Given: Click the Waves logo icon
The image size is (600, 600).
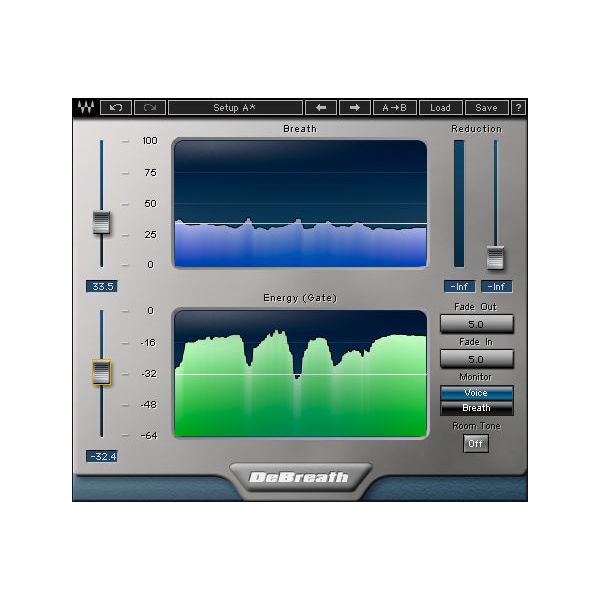Looking at the screenshot, I should pos(85,107).
